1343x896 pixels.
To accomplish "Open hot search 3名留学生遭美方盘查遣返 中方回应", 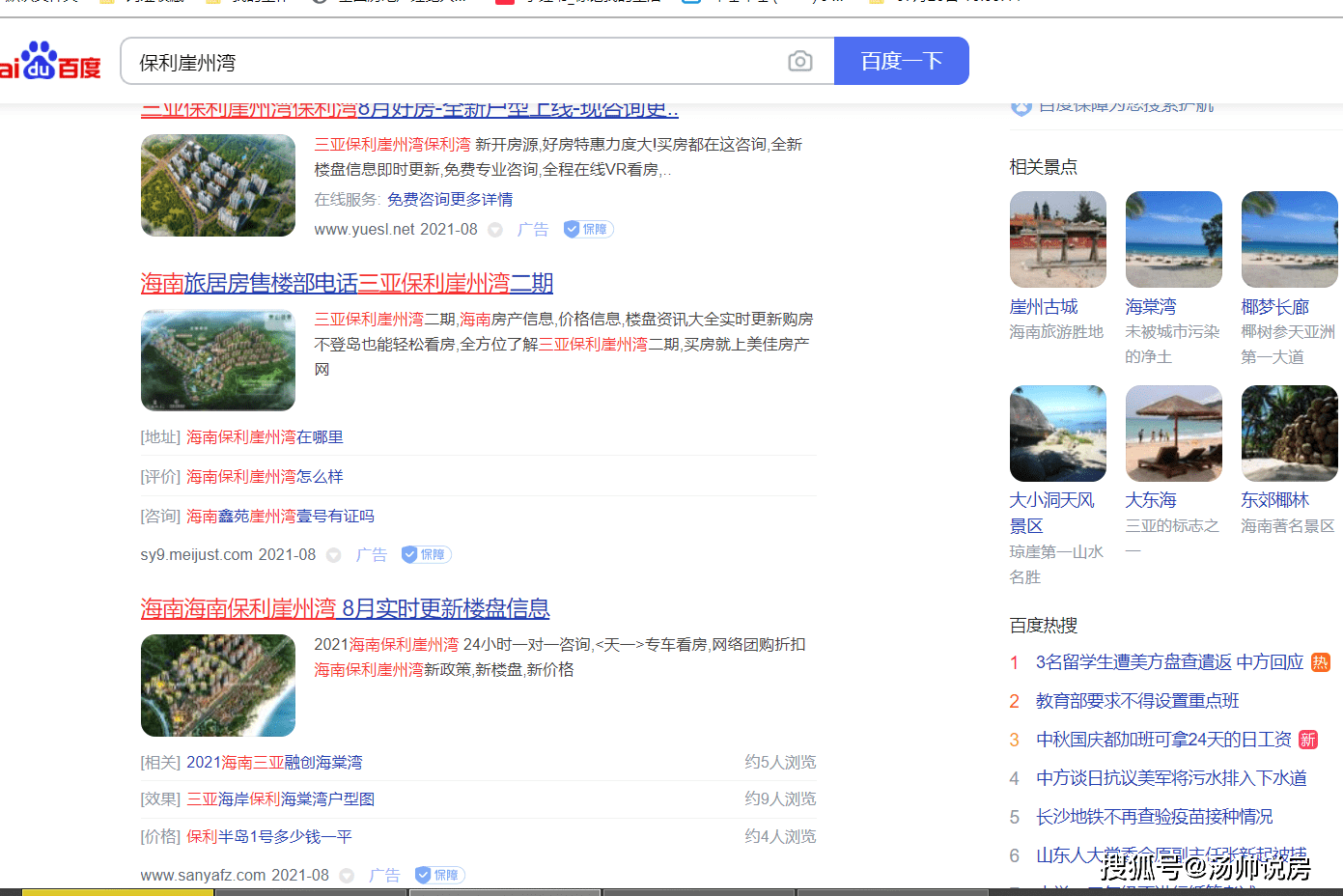I will coord(1169,661).
